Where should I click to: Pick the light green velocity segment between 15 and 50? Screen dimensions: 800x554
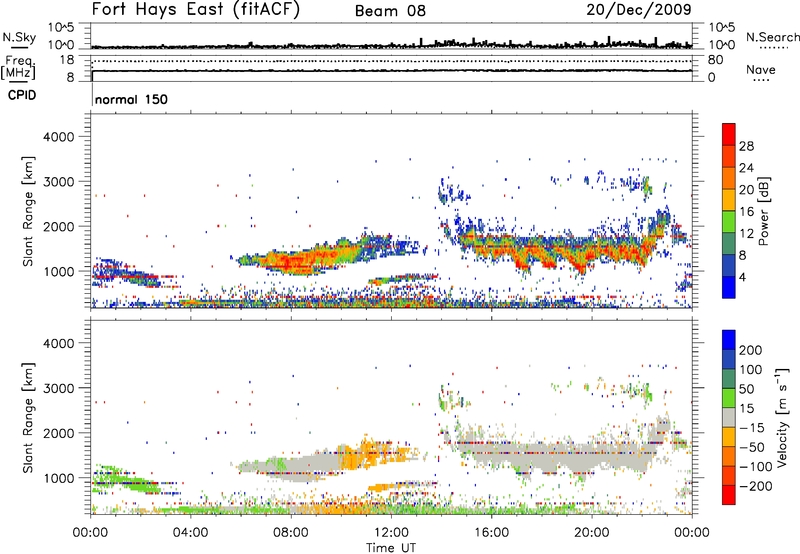click(x=729, y=398)
